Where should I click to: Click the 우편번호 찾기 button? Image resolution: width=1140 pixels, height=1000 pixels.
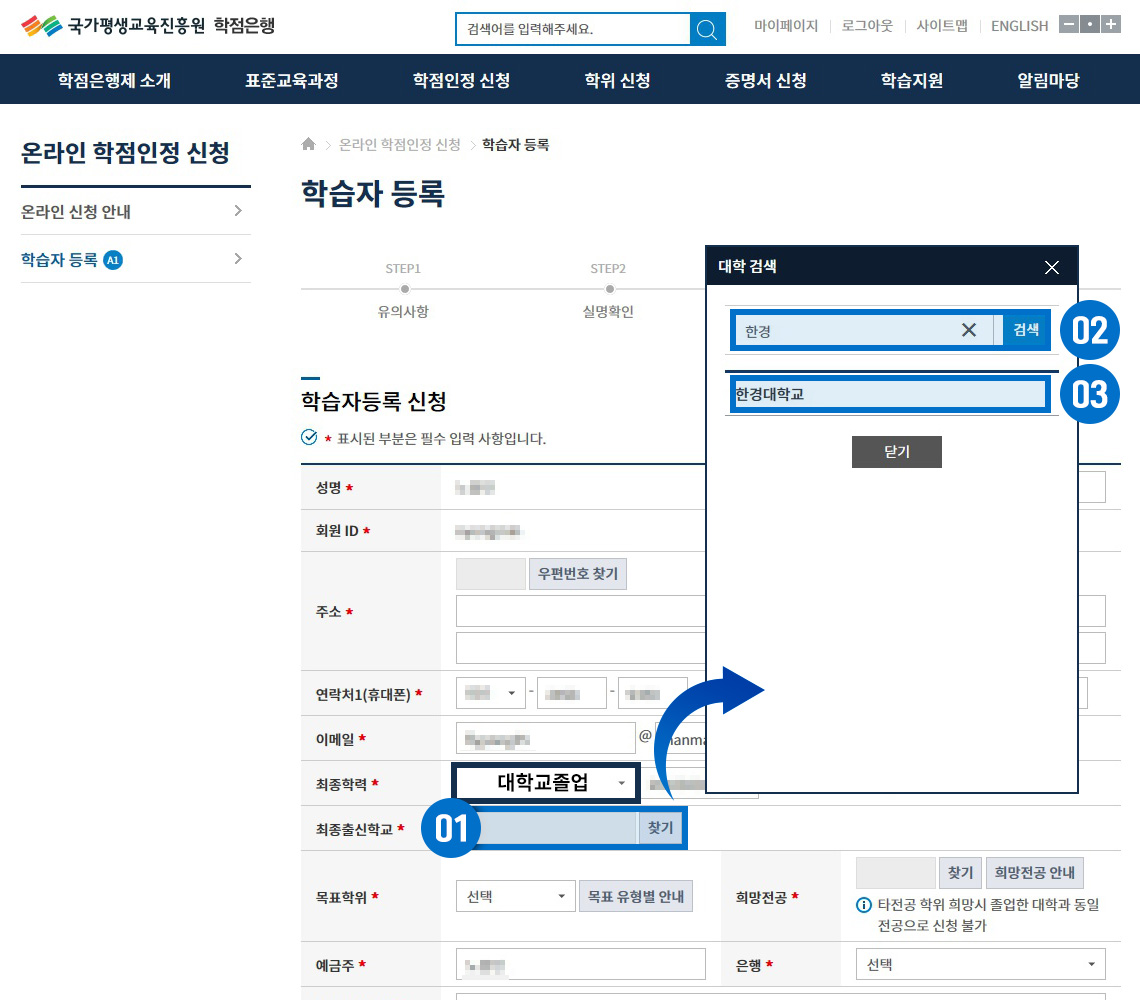tap(577, 574)
